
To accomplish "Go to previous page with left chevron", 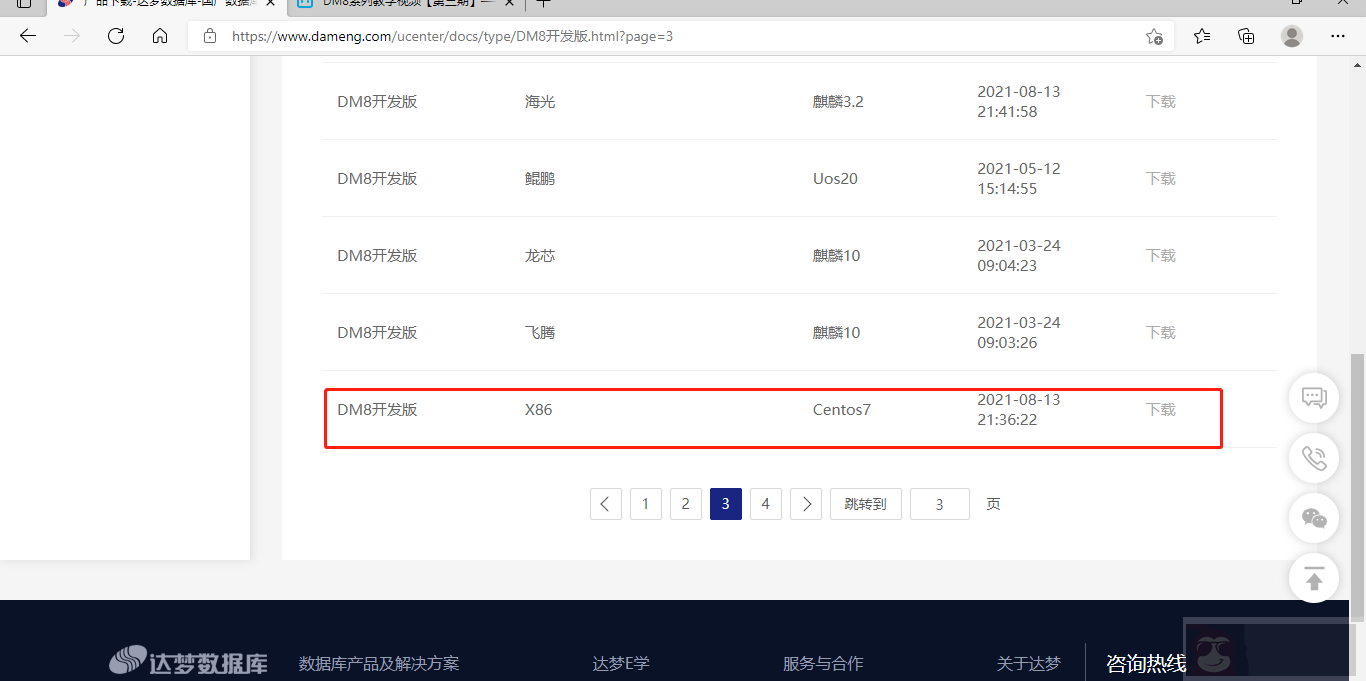I will tap(605, 503).
